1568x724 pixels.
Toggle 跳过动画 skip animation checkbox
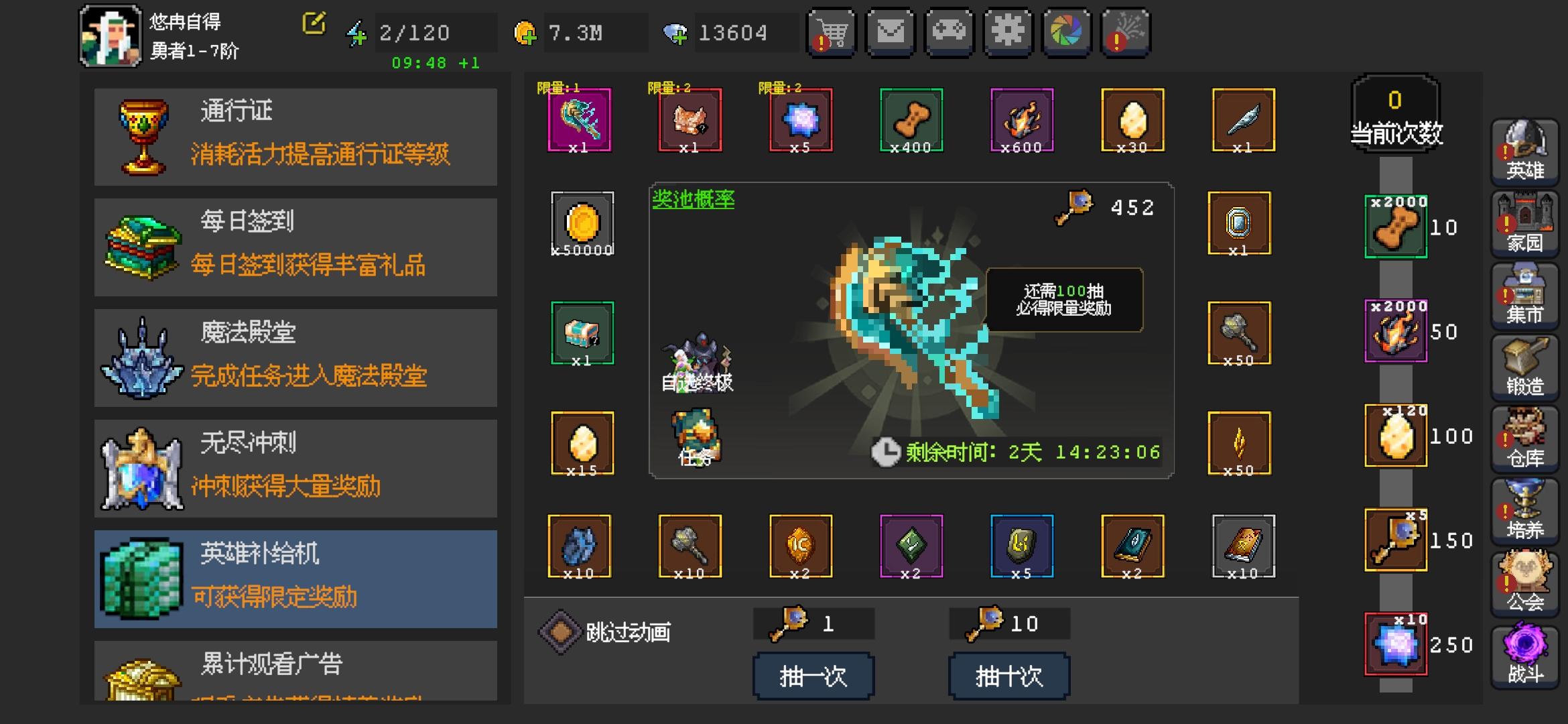[560, 631]
